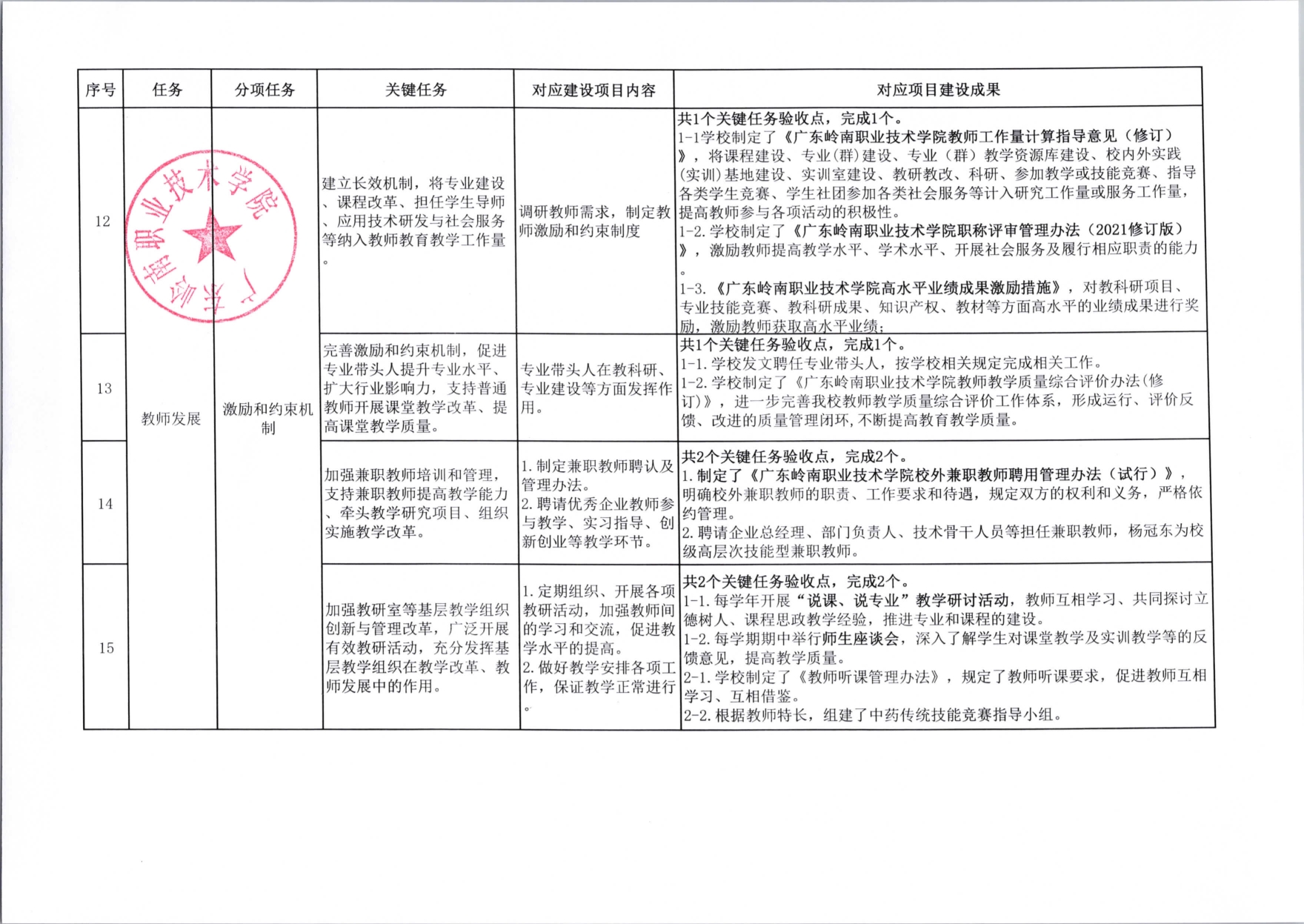Select row number 12 cell
The image size is (1304, 924).
[102, 221]
